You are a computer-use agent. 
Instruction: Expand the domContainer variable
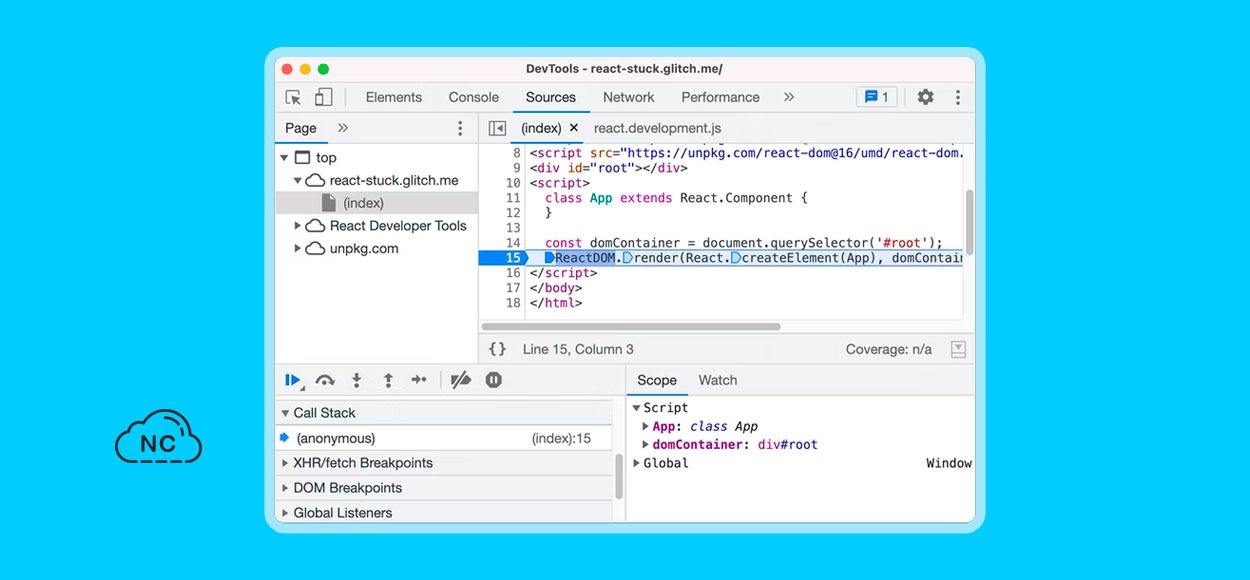(x=645, y=444)
